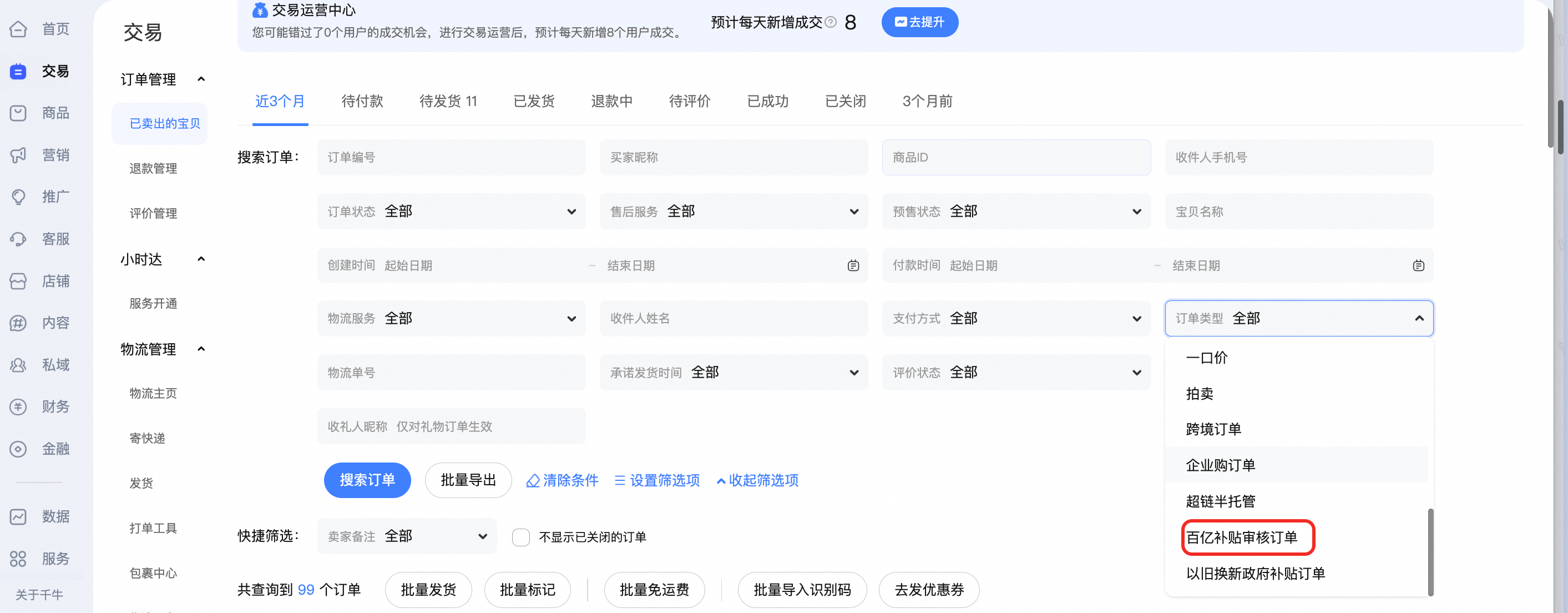Open calendar icon for 创建时间 range
Screen dimensions: 1568x613
[x=853, y=265]
